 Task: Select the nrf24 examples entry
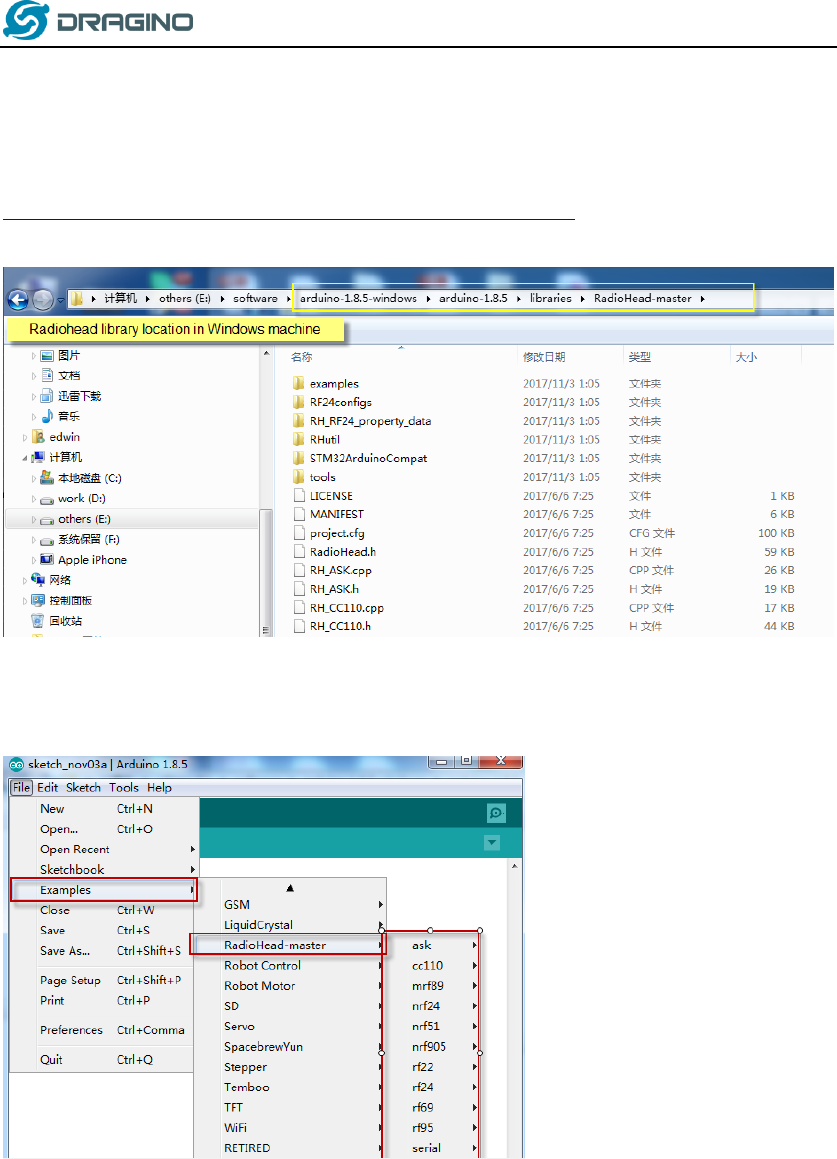[x=432, y=1006]
